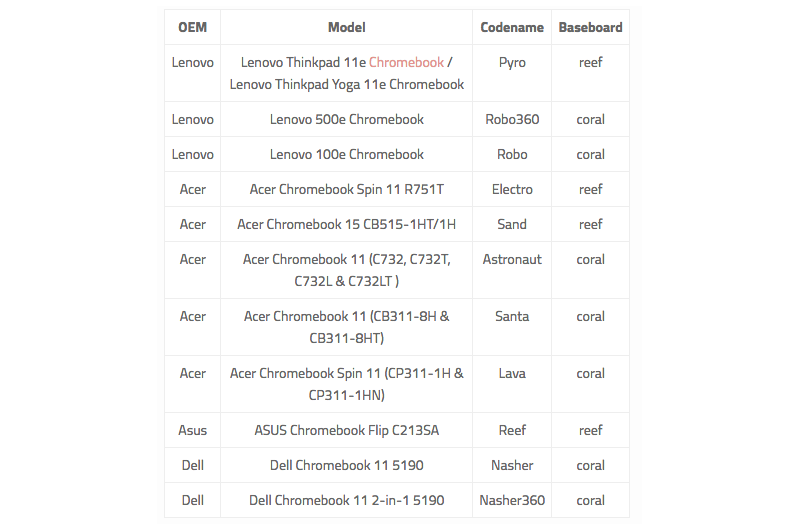Screen dimensions: 800x530
Task: Select Acer Chromebook Spin 11 R751T cell
Action: pos(346,189)
